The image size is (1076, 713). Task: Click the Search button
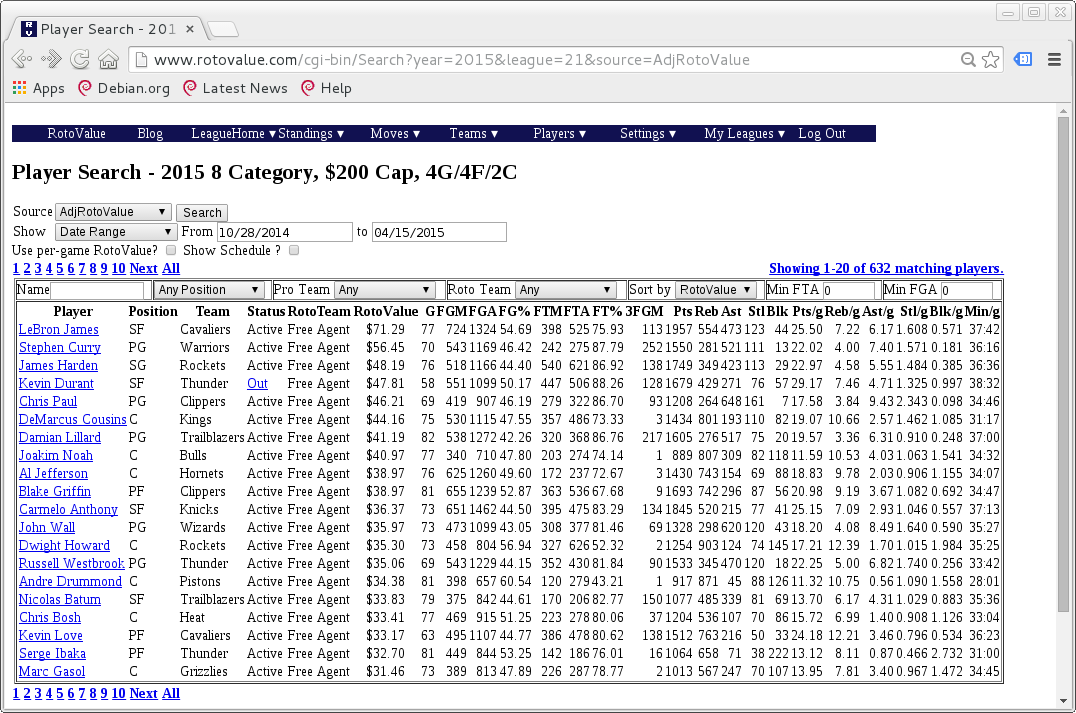pyautogui.click(x=202, y=213)
